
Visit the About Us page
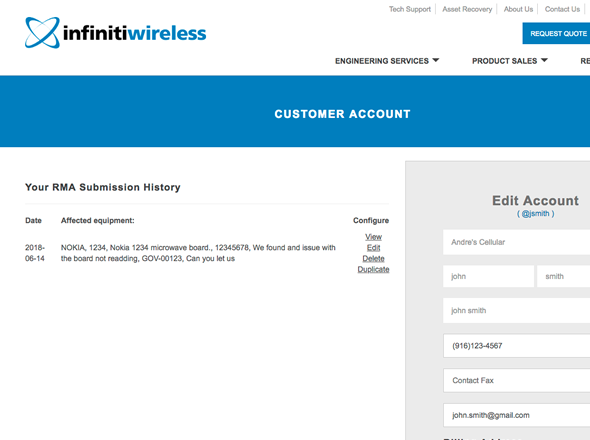point(518,9)
